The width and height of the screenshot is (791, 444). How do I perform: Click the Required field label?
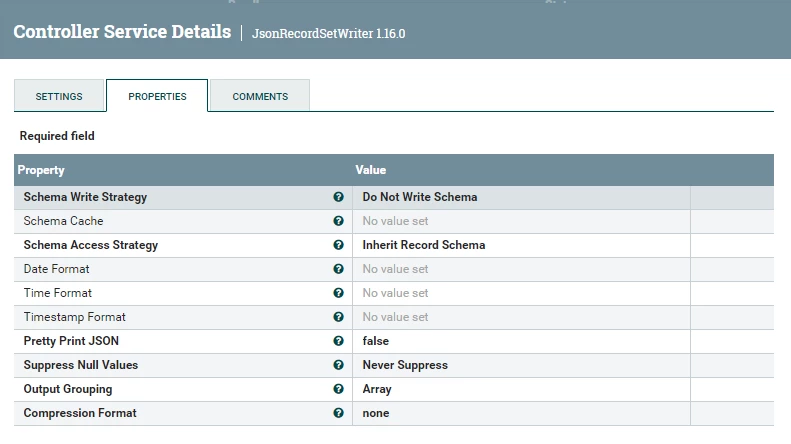coord(57,136)
